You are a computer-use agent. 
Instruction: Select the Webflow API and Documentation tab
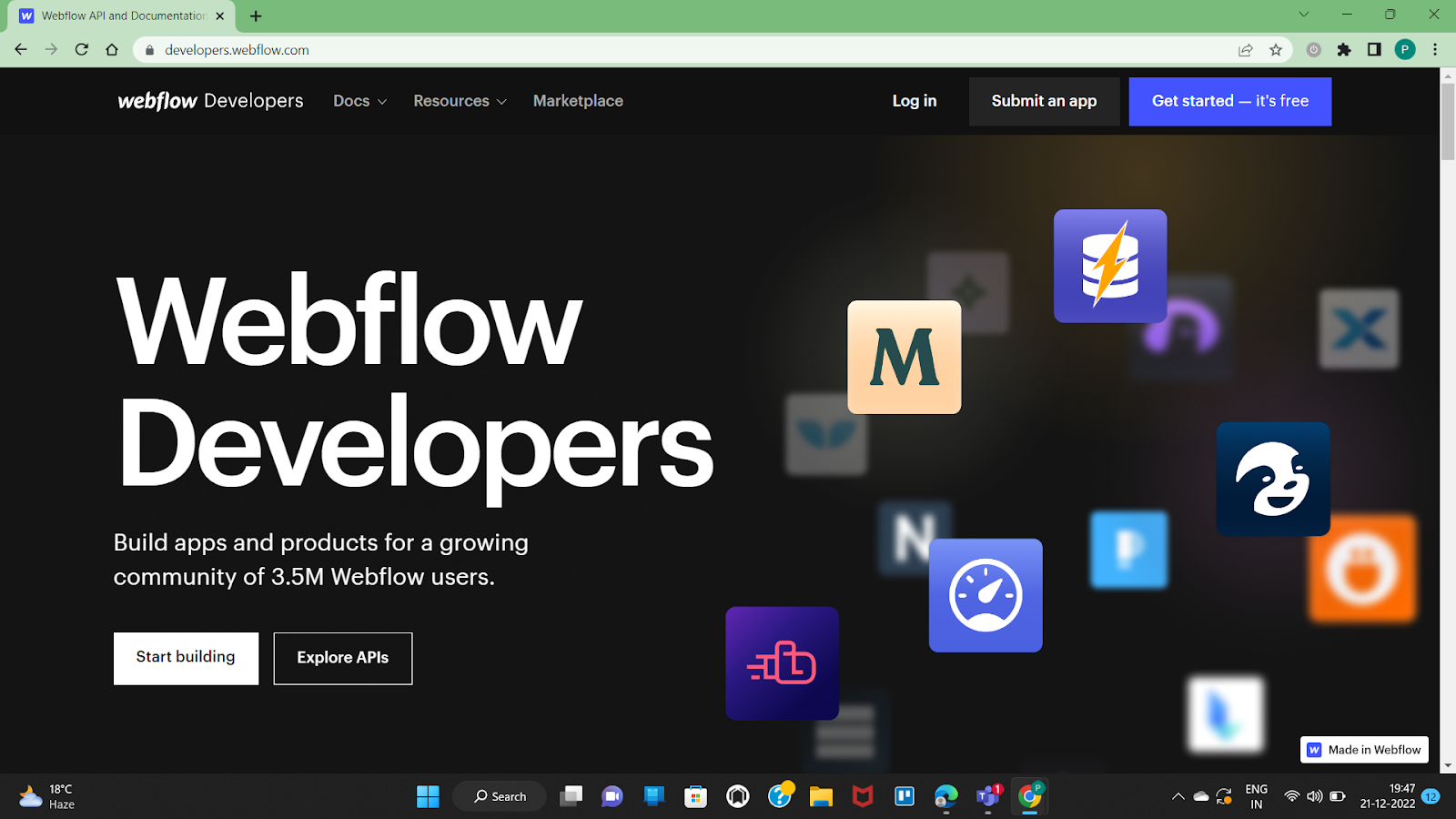(123, 15)
